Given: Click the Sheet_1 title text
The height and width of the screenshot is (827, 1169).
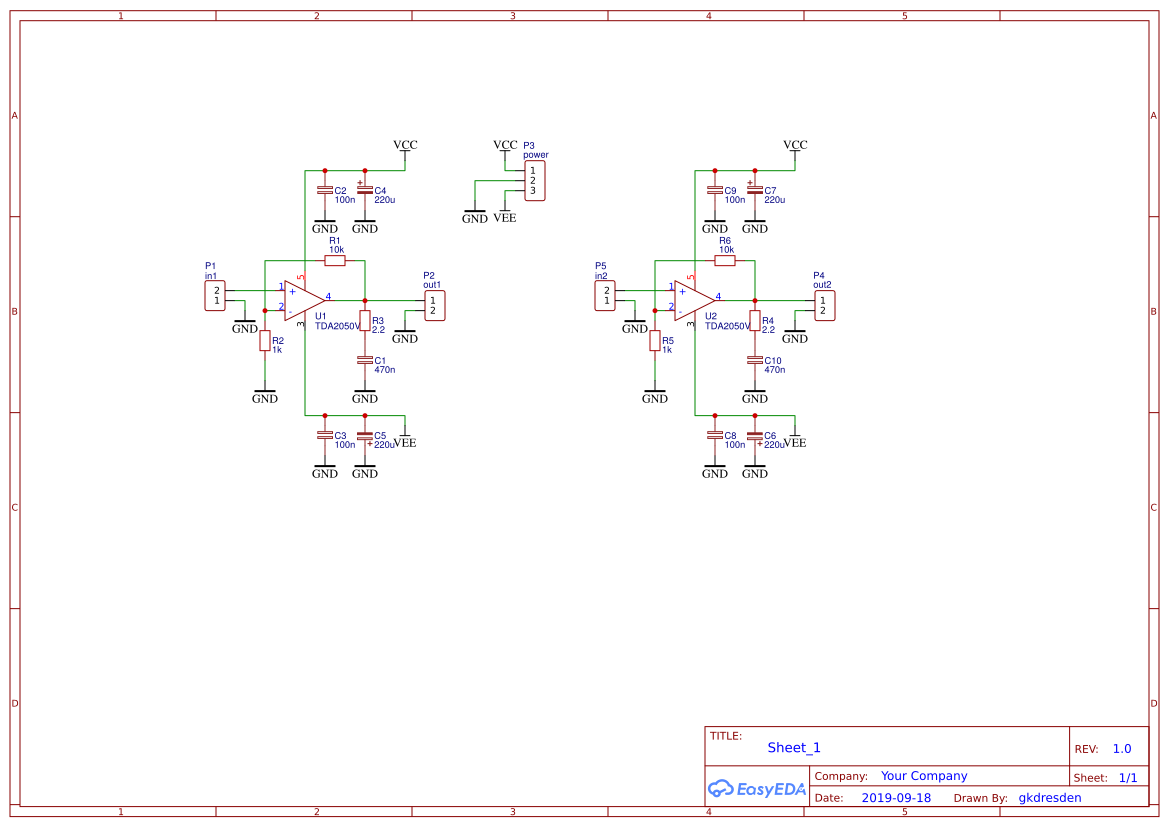Looking at the screenshot, I should click(793, 747).
